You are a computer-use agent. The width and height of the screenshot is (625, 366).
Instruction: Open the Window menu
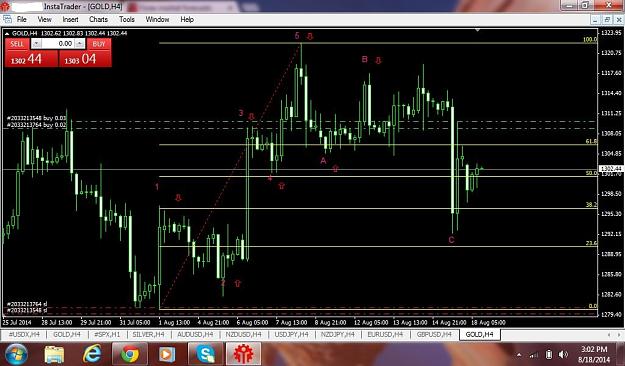(x=157, y=19)
